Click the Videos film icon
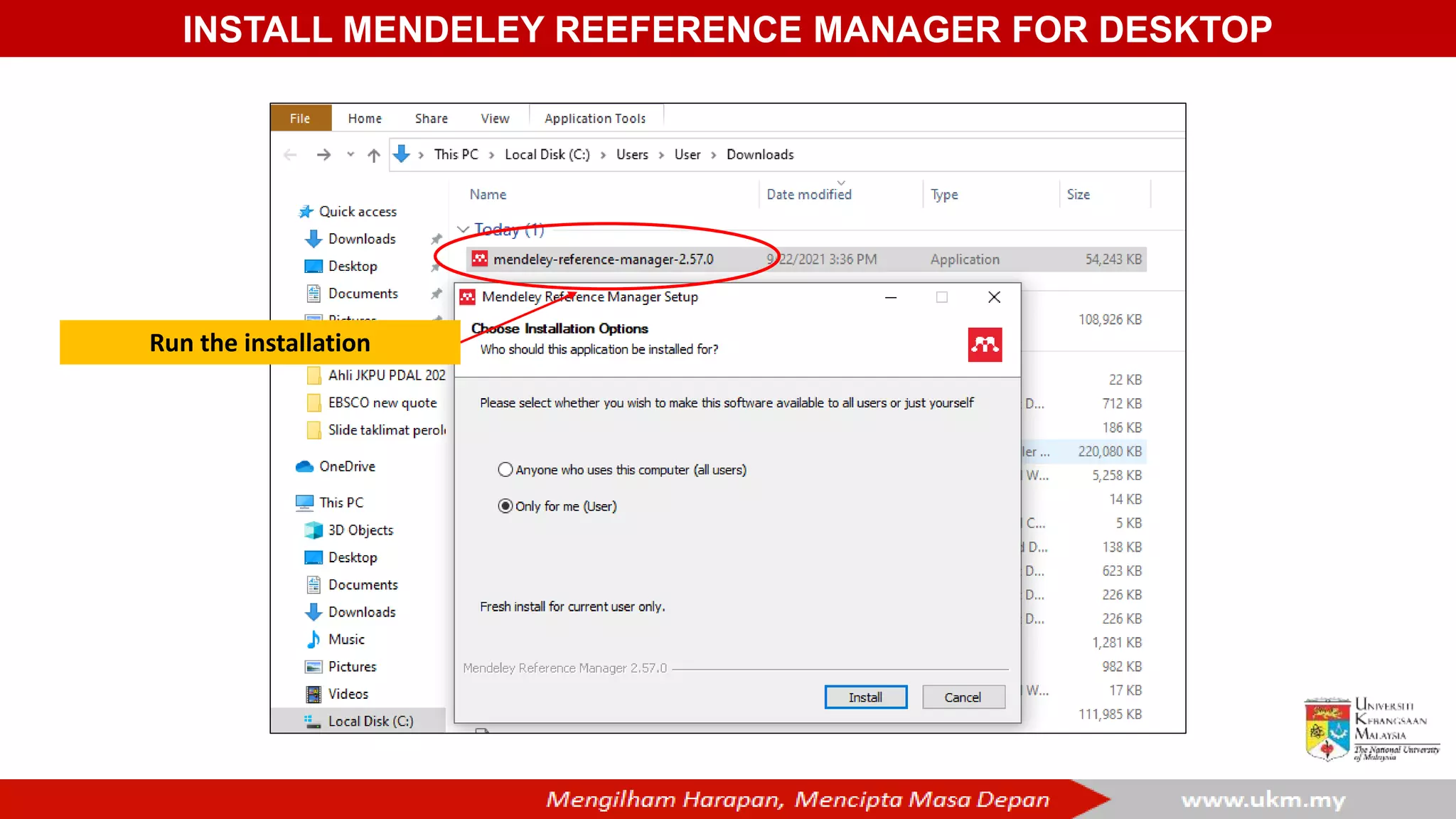Image resolution: width=1456 pixels, height=819 pixels. pos(313,694)
